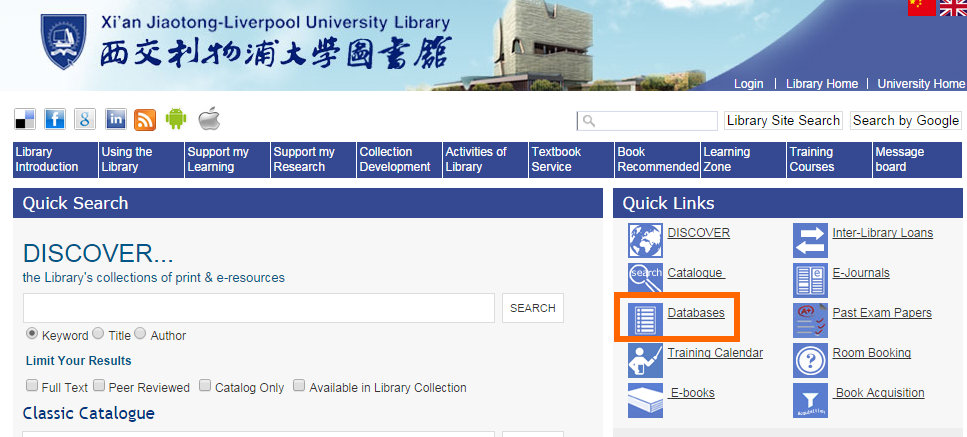Open the Training Courses menu
967x437 pixels.
pos(829,160)
